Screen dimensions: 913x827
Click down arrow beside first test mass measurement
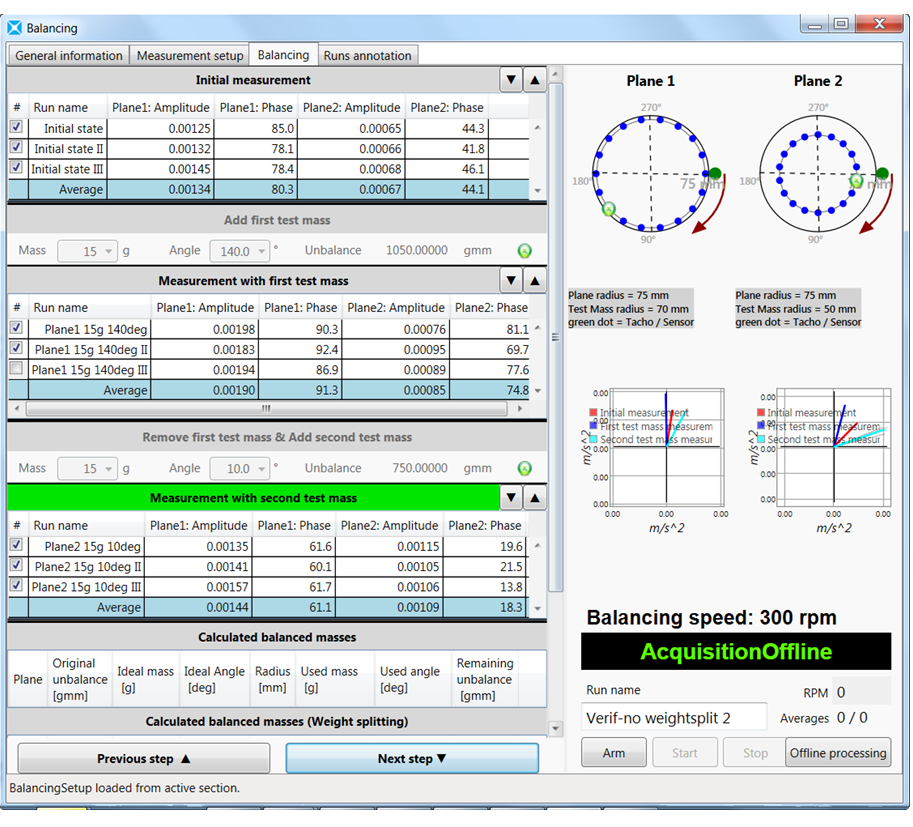(x=511, y=281)
